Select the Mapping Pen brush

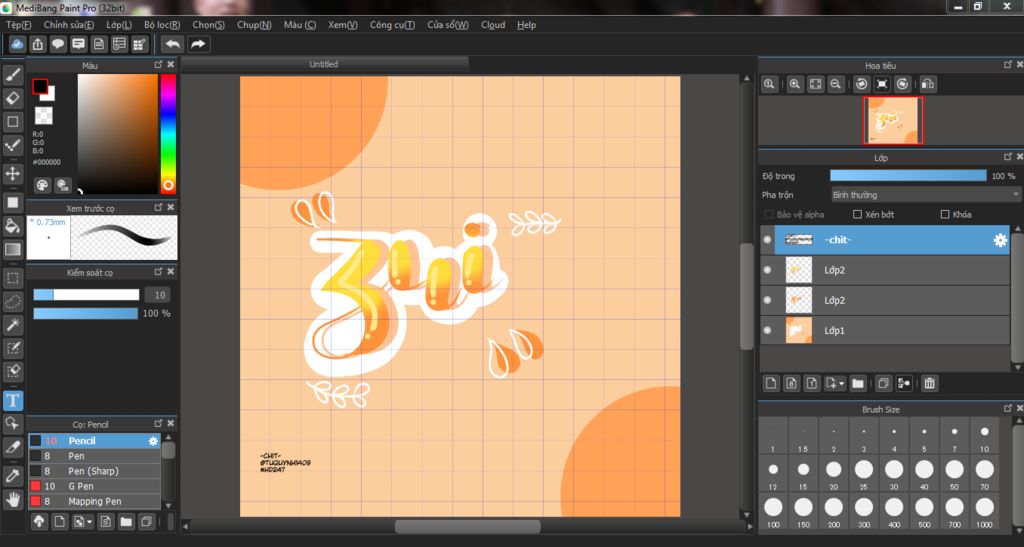[x=94, y=501]
